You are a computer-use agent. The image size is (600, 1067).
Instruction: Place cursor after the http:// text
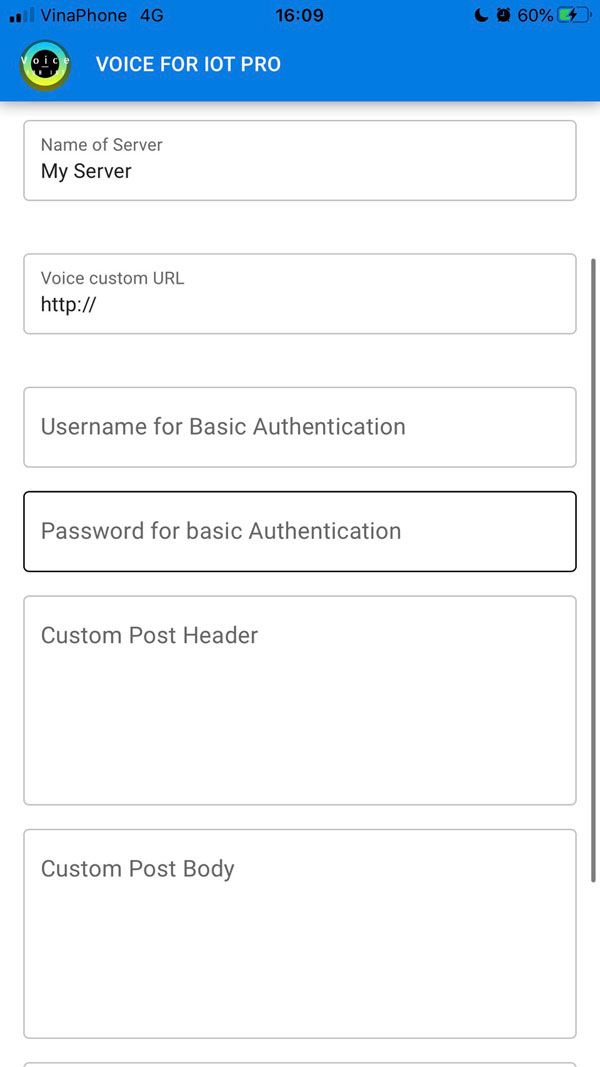[98, 305]
